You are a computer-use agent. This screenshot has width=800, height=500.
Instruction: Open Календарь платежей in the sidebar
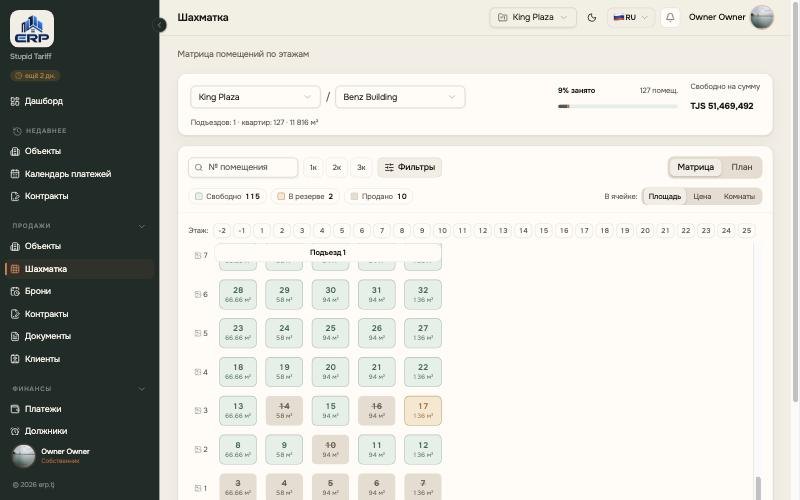click(x=67, y=174)
